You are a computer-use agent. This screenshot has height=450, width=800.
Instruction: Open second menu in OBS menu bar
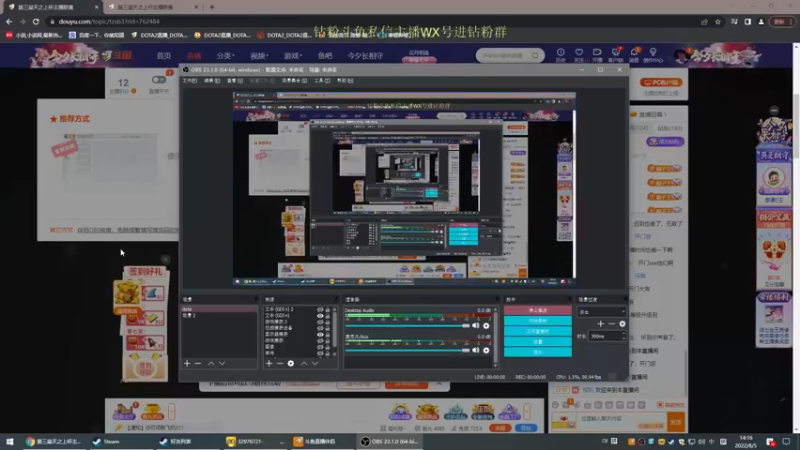212,81
